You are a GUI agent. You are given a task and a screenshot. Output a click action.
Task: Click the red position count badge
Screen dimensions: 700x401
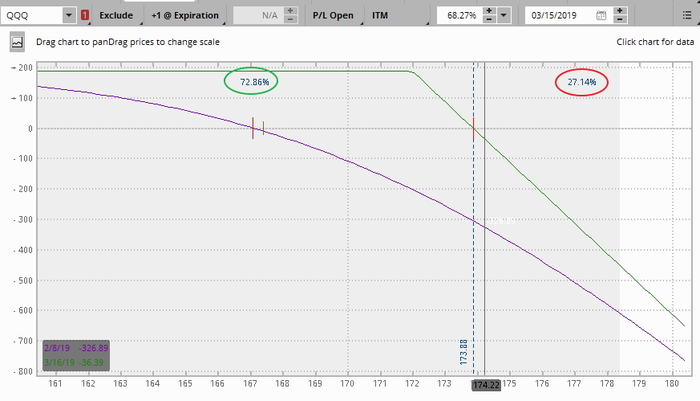click(x=85, y=15)
